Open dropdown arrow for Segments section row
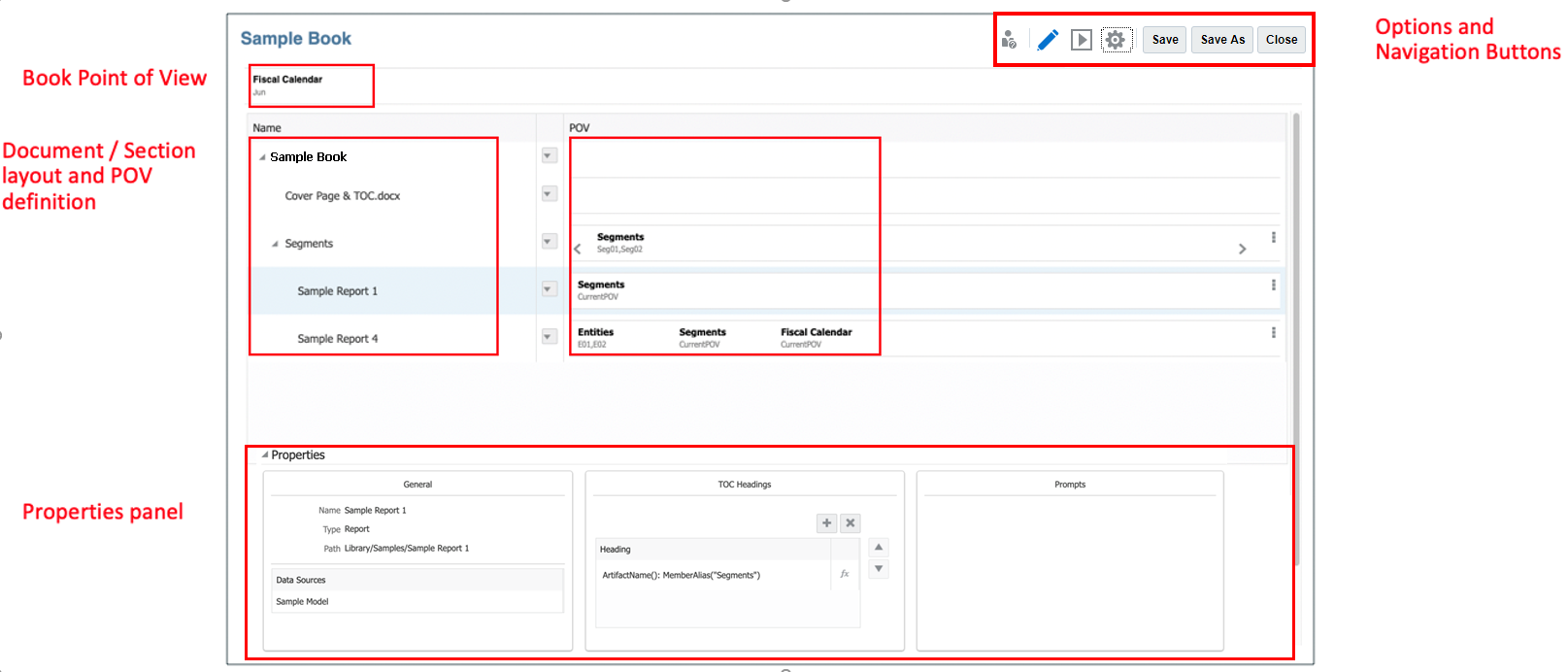This screenshot has height=672, width=1568. [549, 241]
